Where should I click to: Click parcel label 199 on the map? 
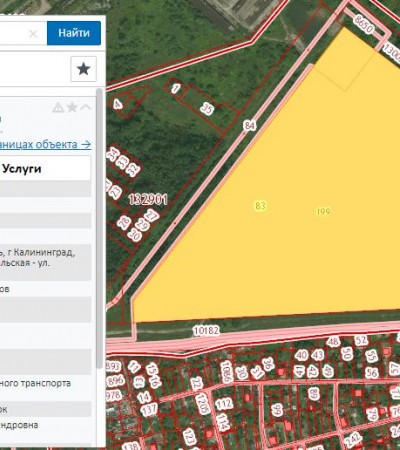pos(323,211)
